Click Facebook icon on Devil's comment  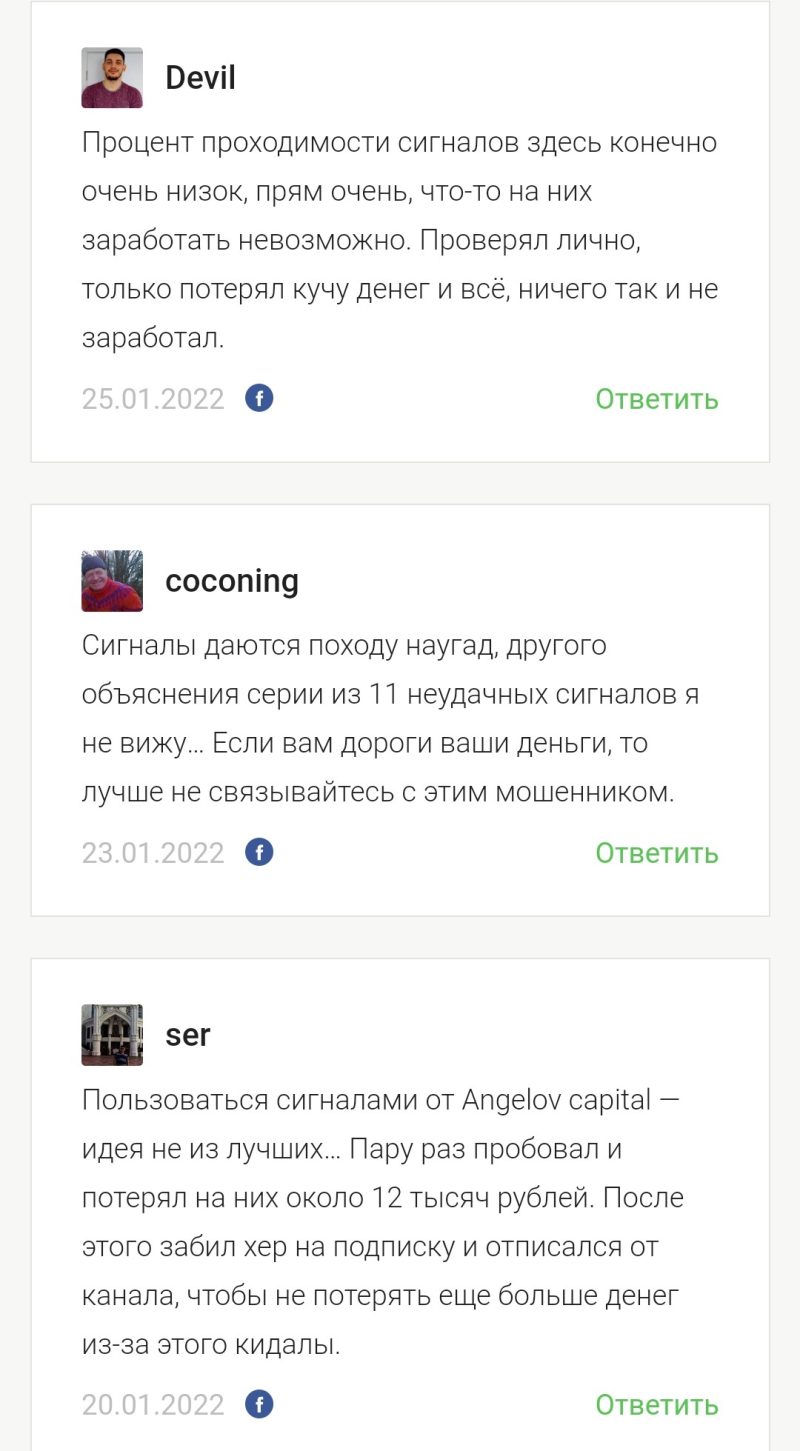259,399
